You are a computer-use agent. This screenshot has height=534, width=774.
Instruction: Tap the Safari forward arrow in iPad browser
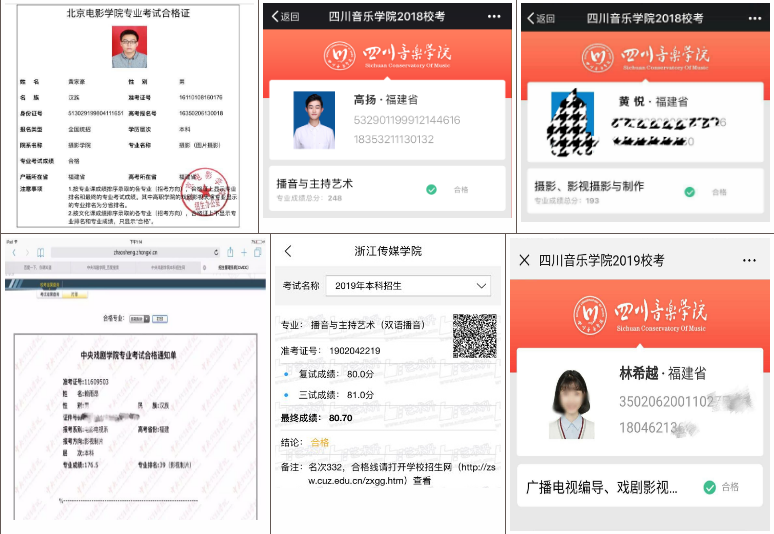pyautogui.click(x=27, y=253)
